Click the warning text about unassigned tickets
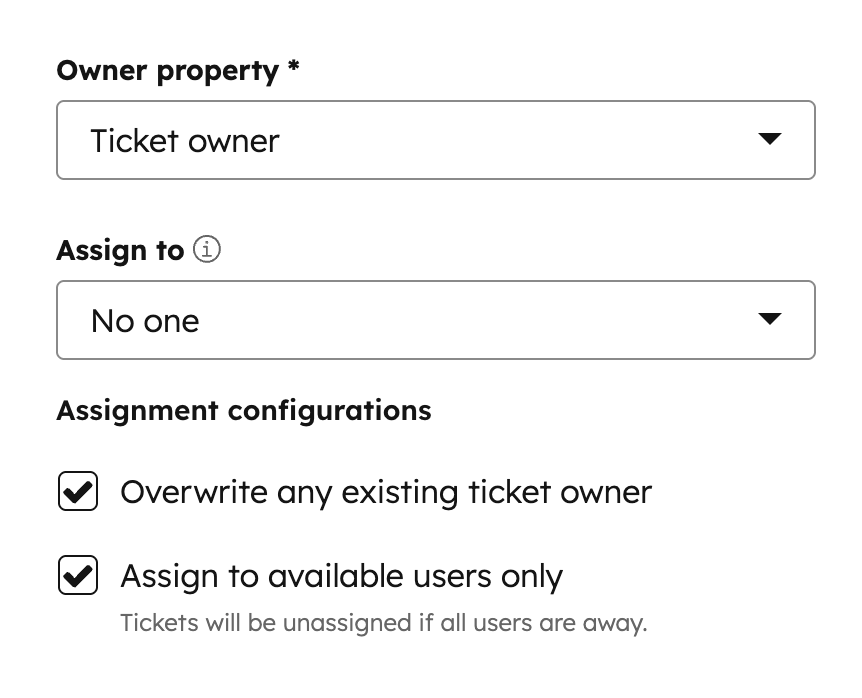The width and height of the screenshot is (862, 698). tap(384, 622)
